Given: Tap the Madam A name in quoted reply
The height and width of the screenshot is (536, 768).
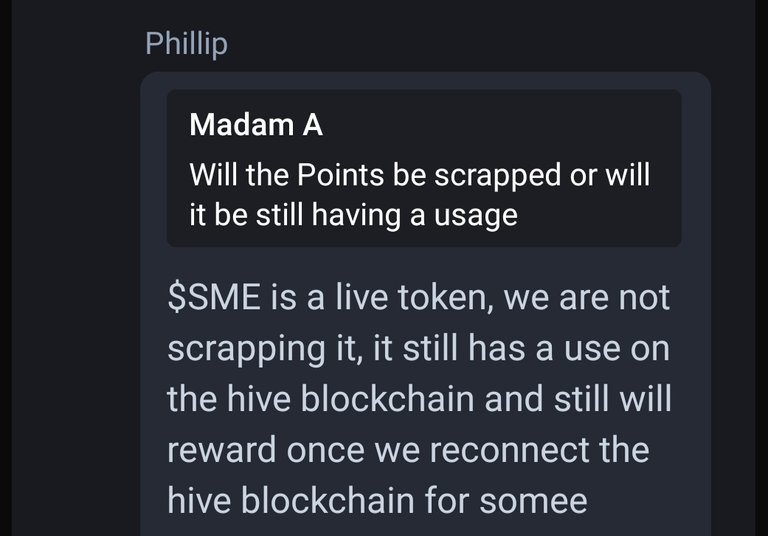Looking at the screenshot, I should 256,124.
